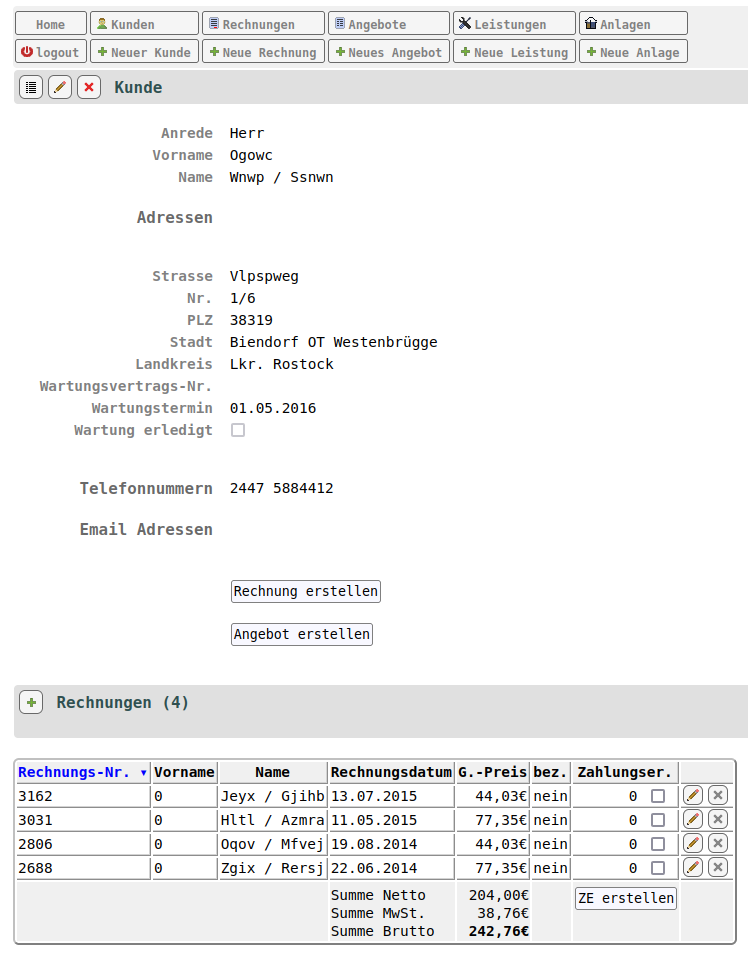Open the customer list view icon

31,88
